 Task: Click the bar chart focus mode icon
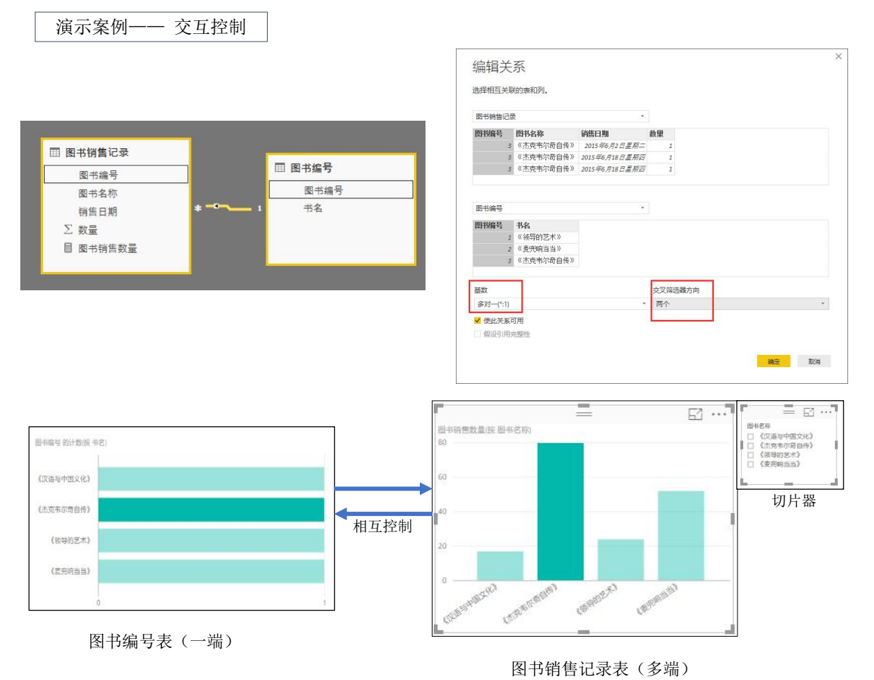[695, 414]
